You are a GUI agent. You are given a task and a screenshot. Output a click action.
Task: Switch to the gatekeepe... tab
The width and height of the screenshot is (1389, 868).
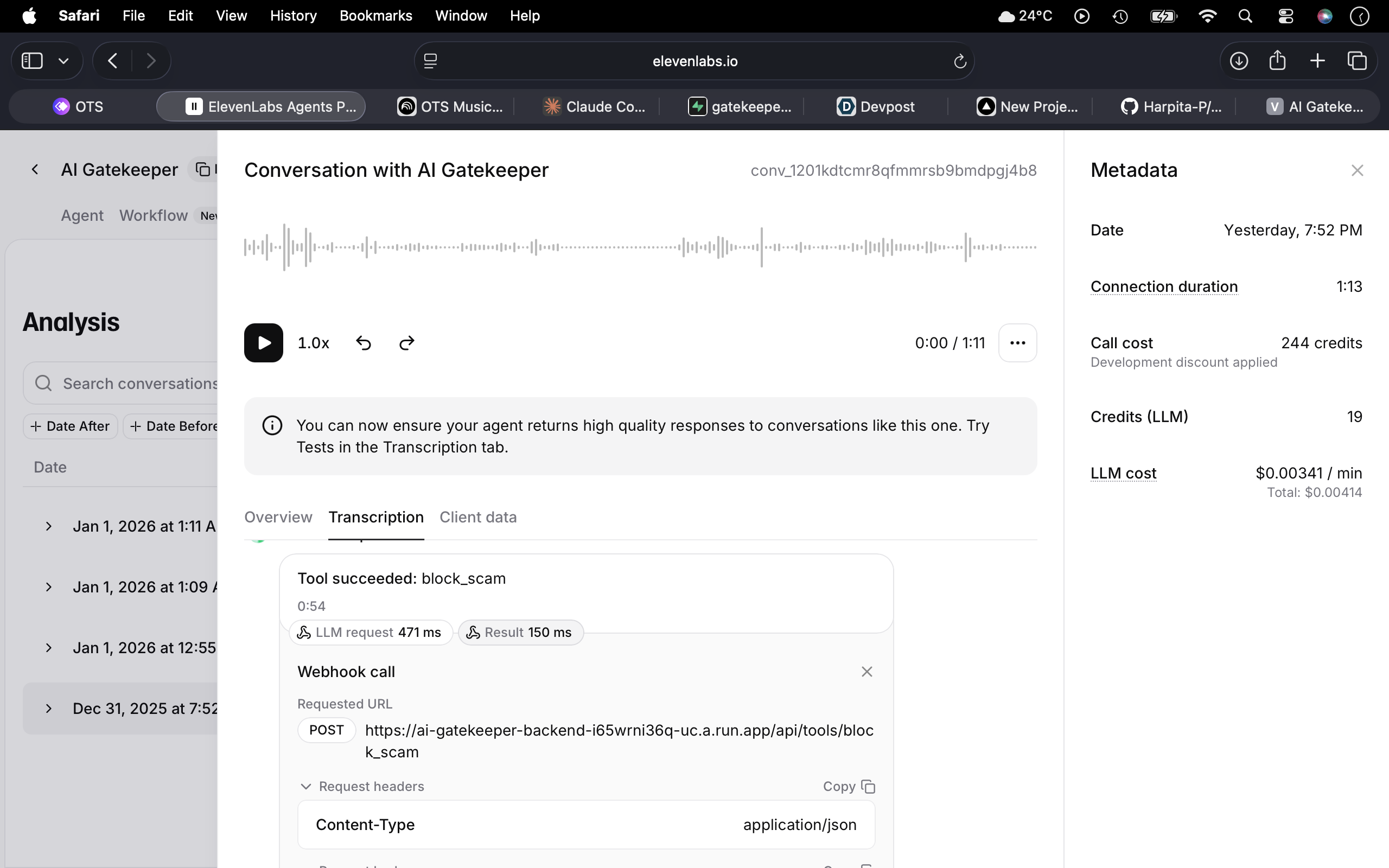(740, 107)
